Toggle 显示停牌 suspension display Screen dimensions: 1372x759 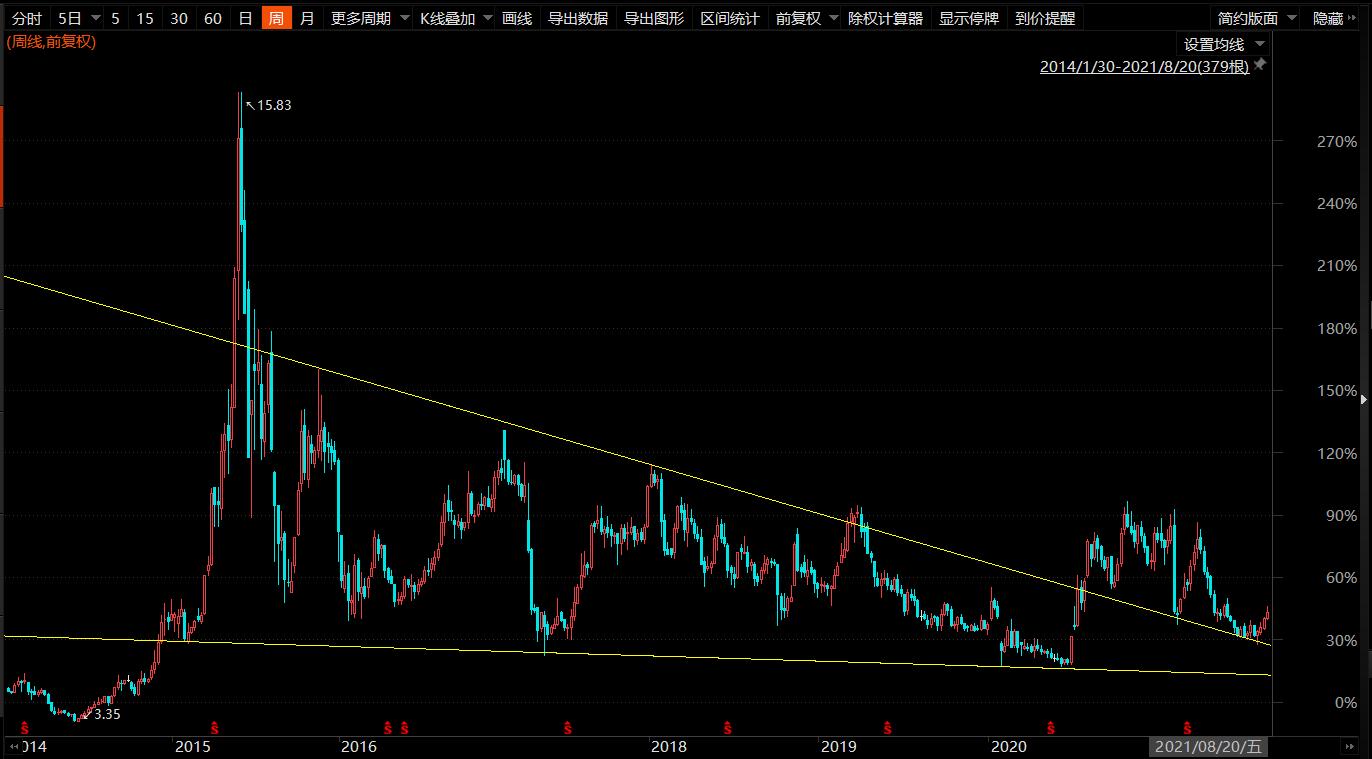coord(968,18)
